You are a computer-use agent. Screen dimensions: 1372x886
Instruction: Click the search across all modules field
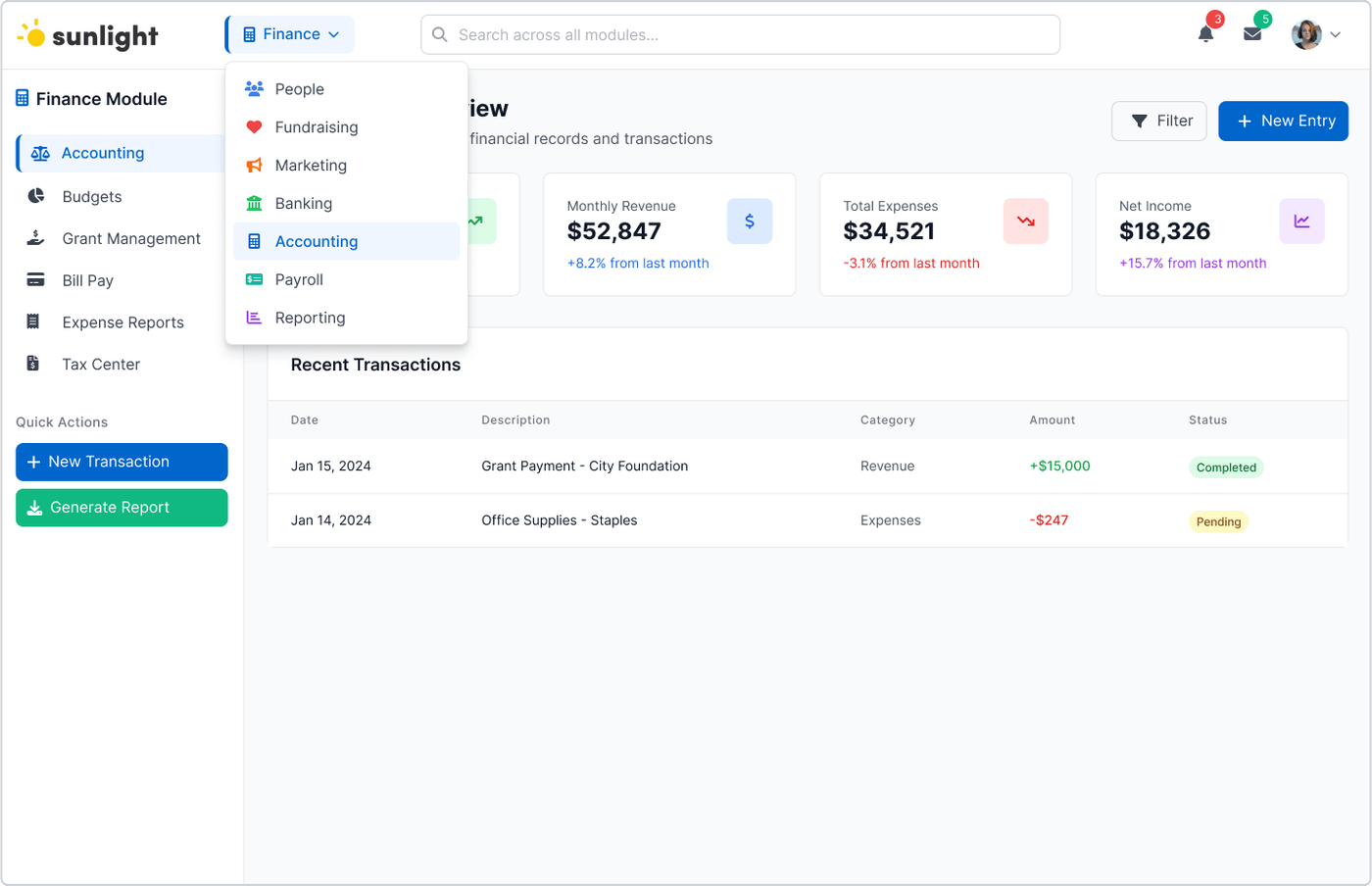point(740,34)
